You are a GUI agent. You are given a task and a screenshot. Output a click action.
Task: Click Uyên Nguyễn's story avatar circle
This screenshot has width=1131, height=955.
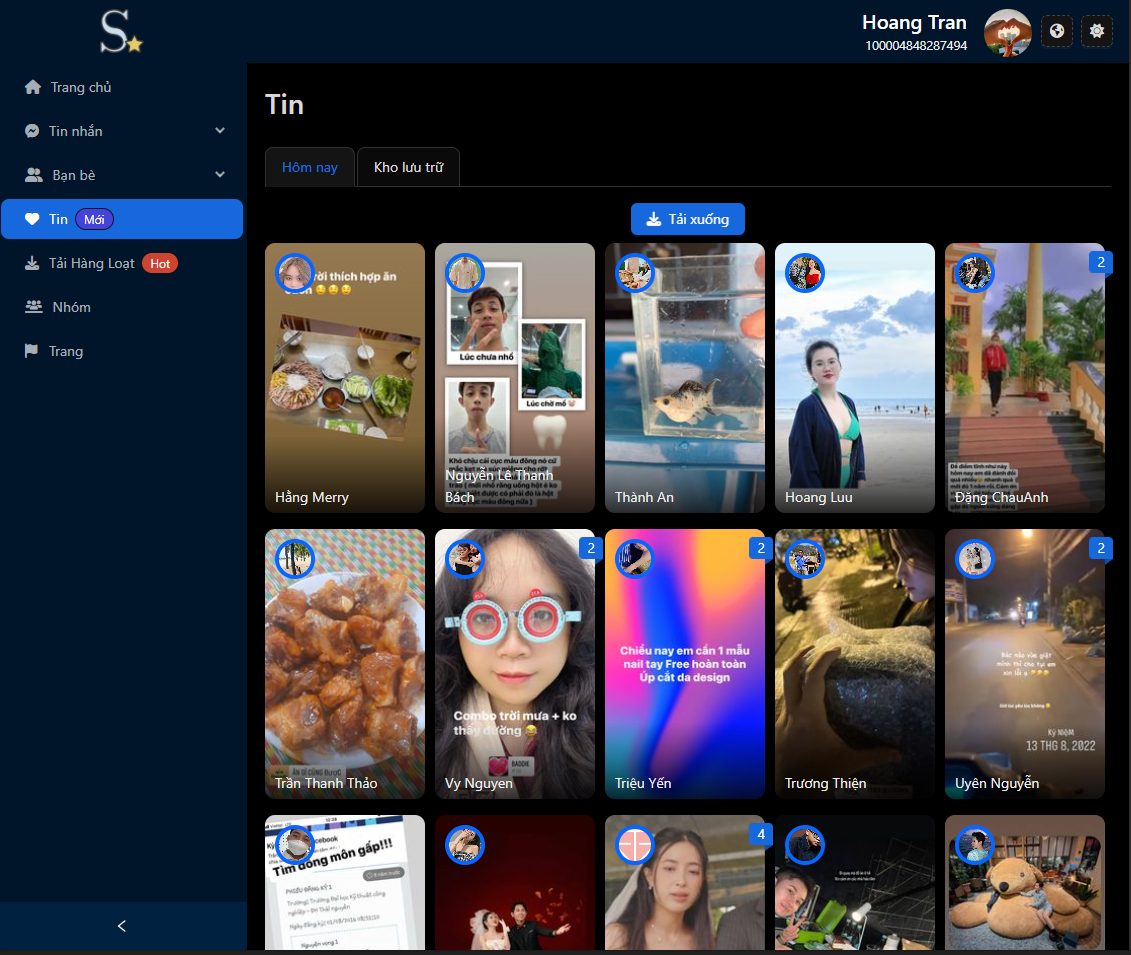click(x=974, y=558)
